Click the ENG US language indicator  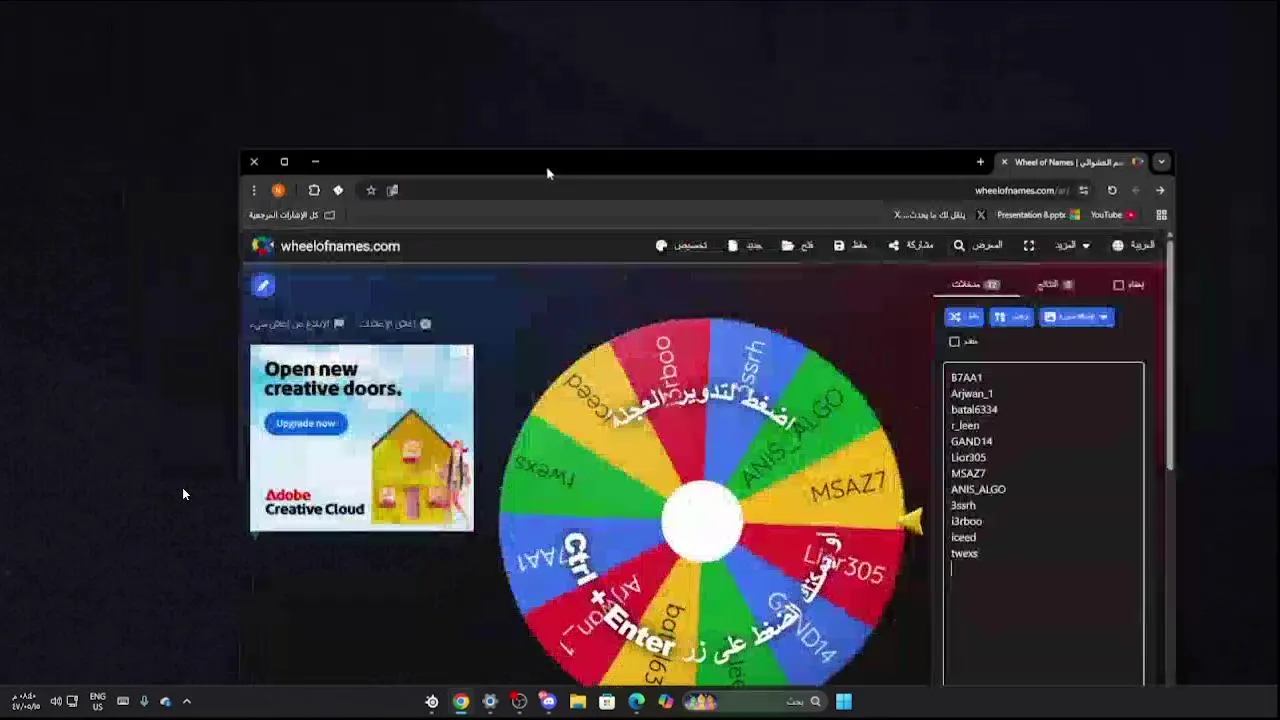tap(98, 702)
